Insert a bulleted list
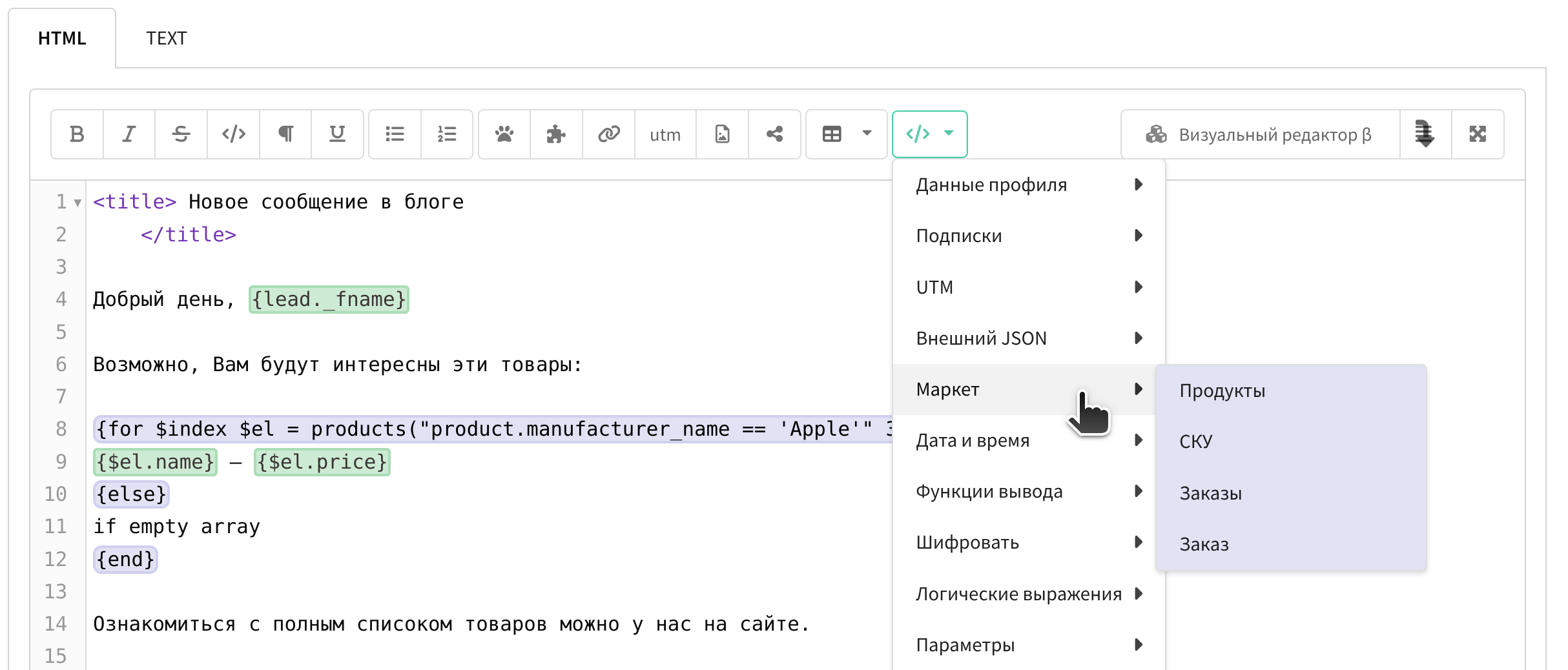The width and height of the screenshot is (1568, 670). [395, 134]
